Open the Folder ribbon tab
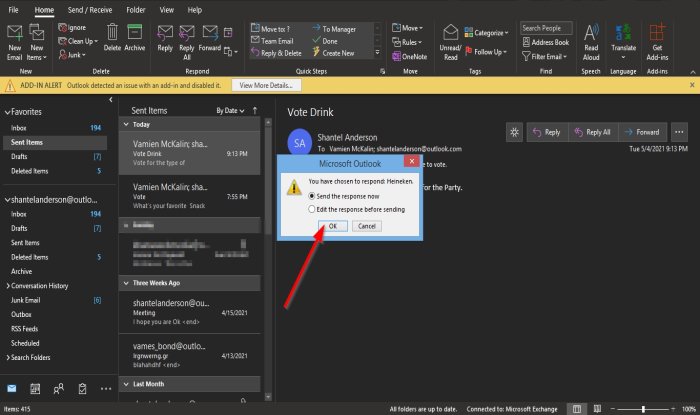Image resolution: width=700 pixels, height=415 pixels. tap(136, 10)
